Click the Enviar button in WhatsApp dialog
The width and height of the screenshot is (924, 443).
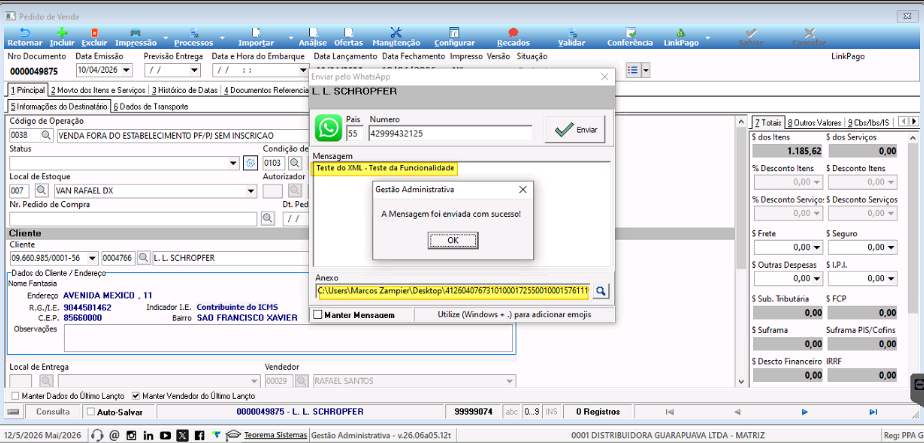[575, 129]
